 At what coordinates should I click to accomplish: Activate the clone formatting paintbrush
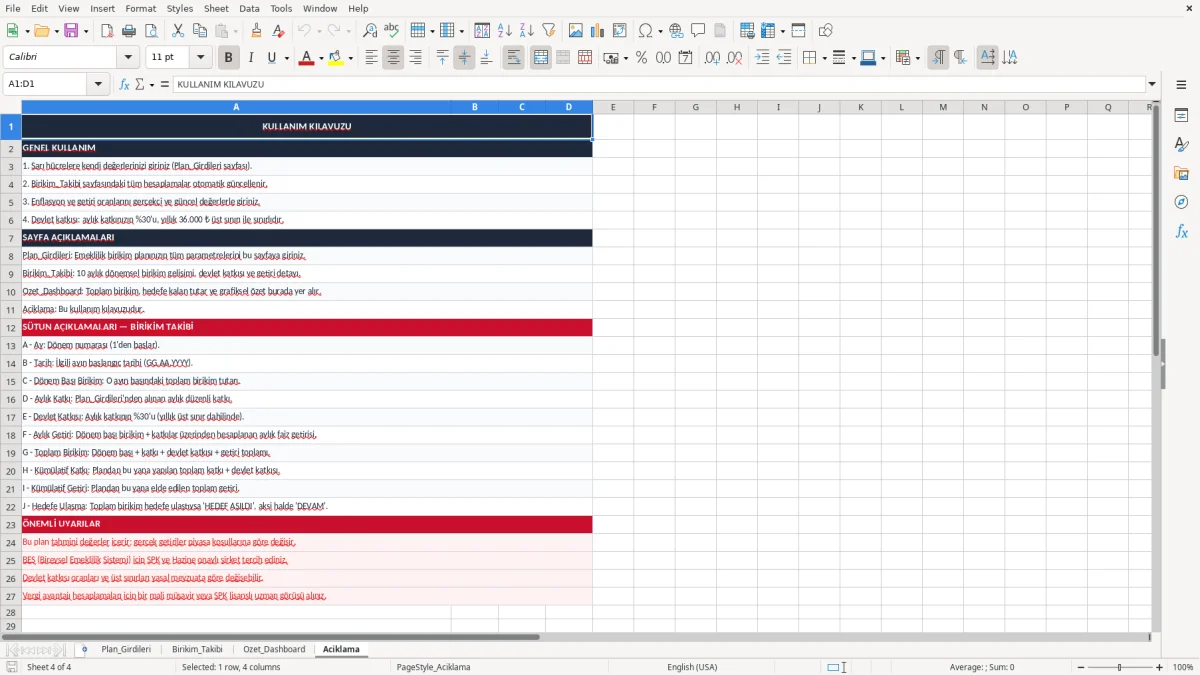(256, 31)
